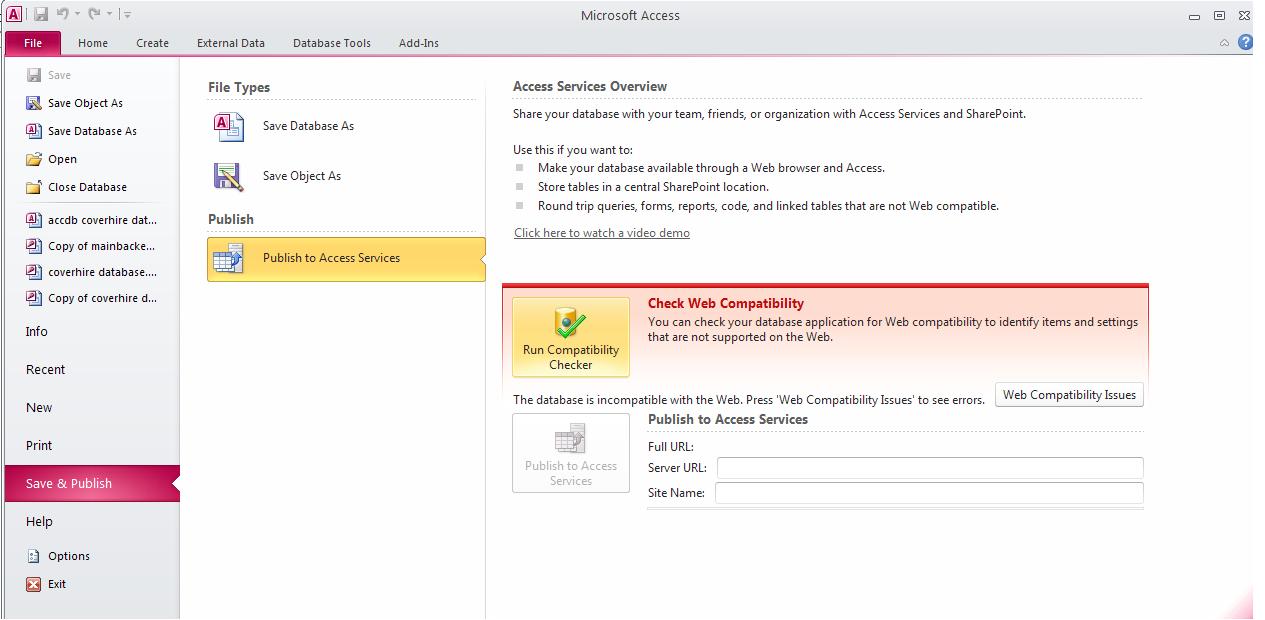The height and width of the screenshot is (620, 1265).
Task: Restore down the Access window
Action: click(1219, 15)
